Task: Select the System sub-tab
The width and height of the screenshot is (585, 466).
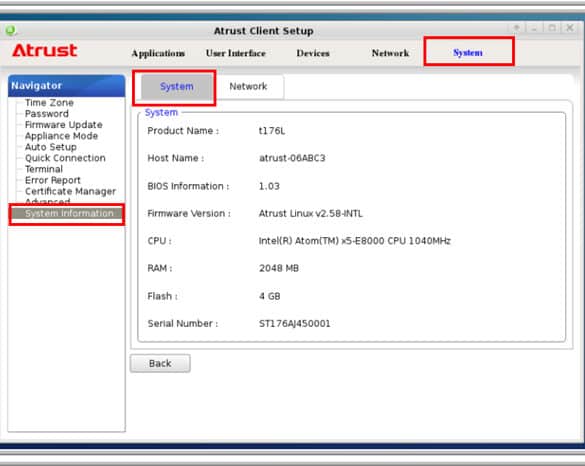Action: pyautogui.click(x=176, y=87)
